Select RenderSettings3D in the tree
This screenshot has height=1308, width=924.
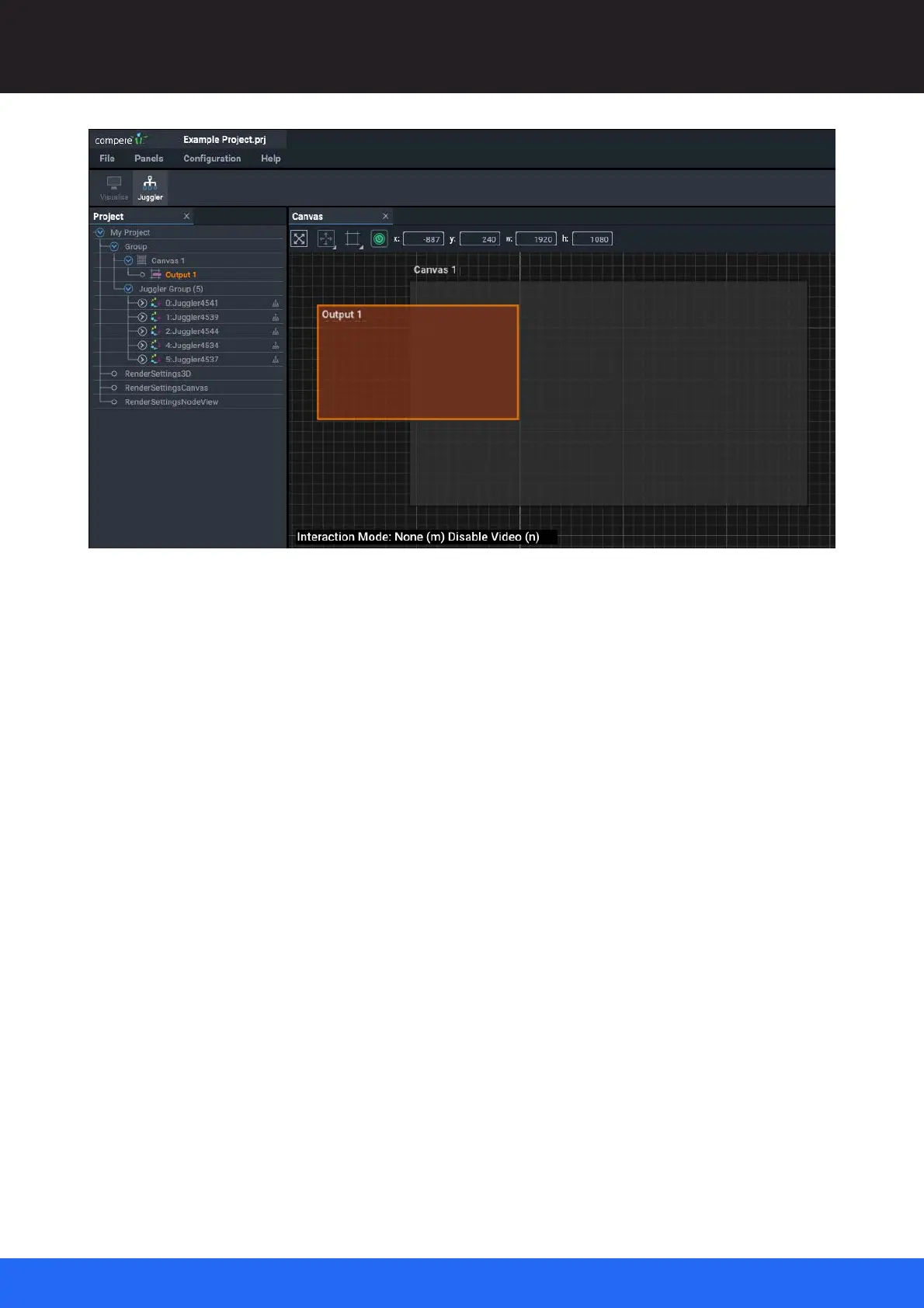coord(158,374)
